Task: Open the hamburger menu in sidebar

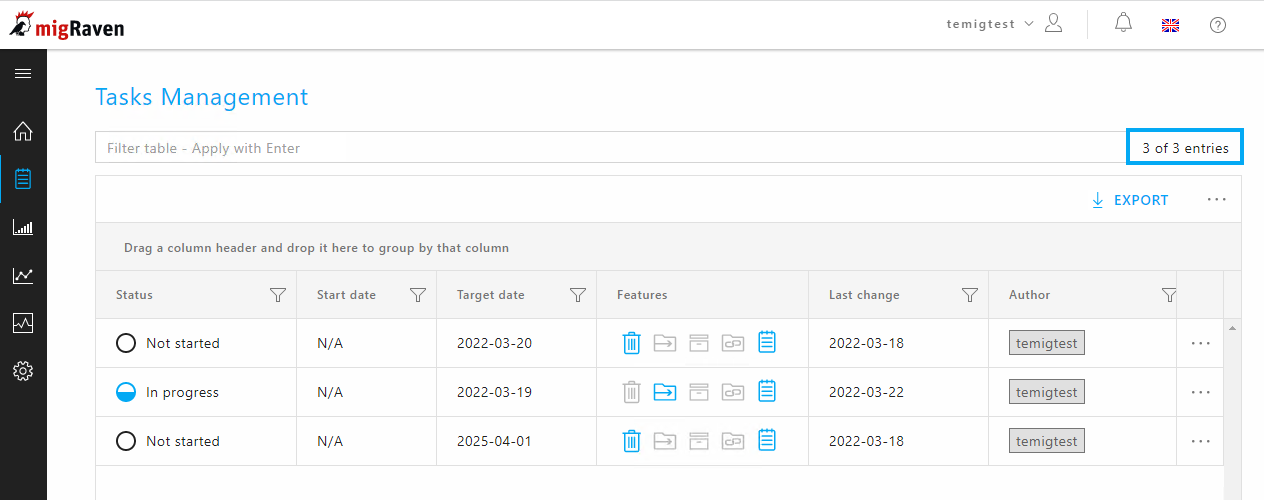Action: tap(23, 74)
